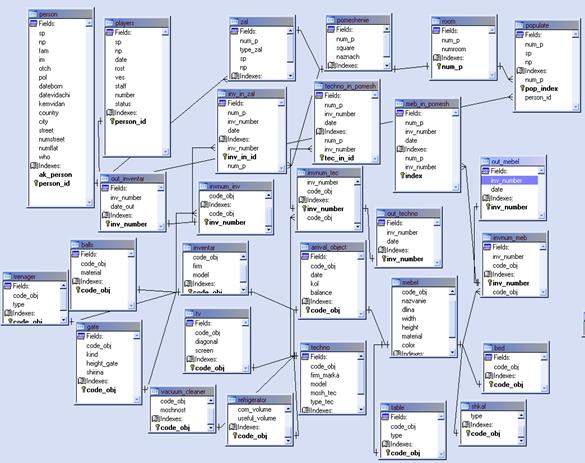Click key icon beside pop_index in populate
The height and width of the screenshot is (463, 585).
522,88
